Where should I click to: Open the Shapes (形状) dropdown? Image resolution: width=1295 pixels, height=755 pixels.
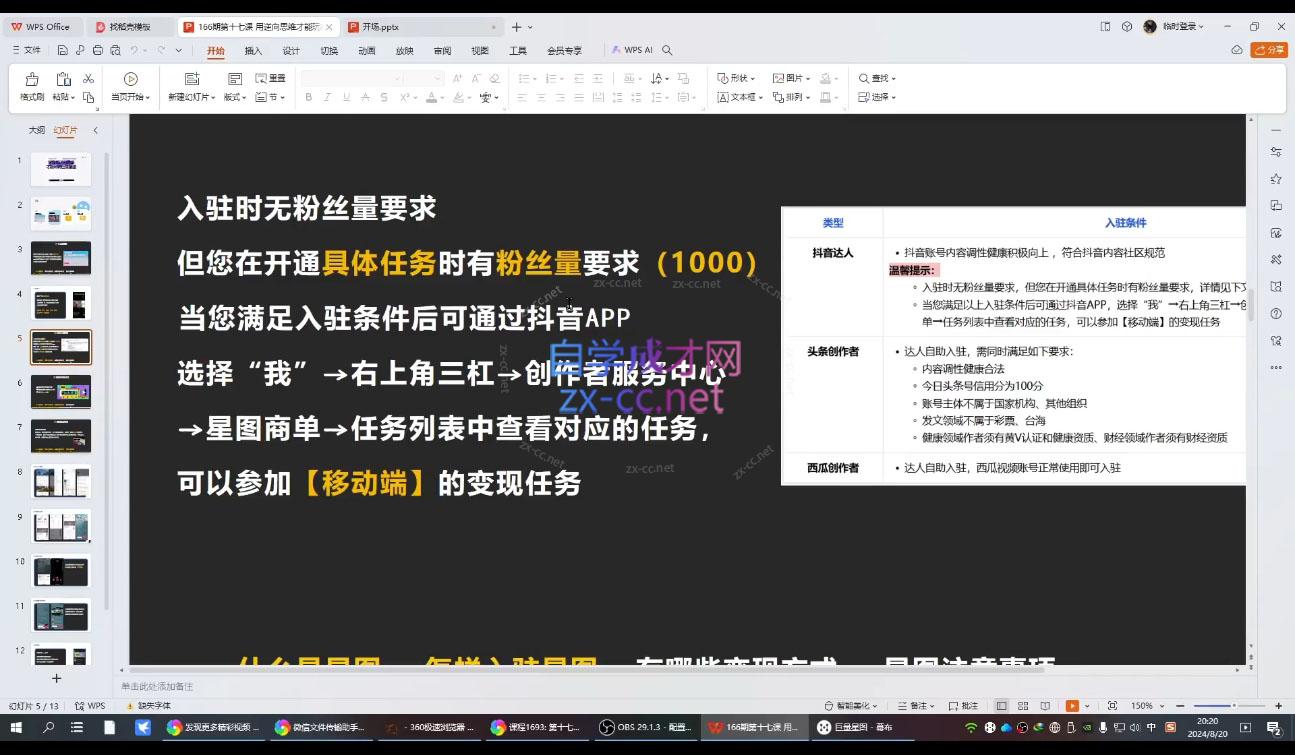(736, 78)
